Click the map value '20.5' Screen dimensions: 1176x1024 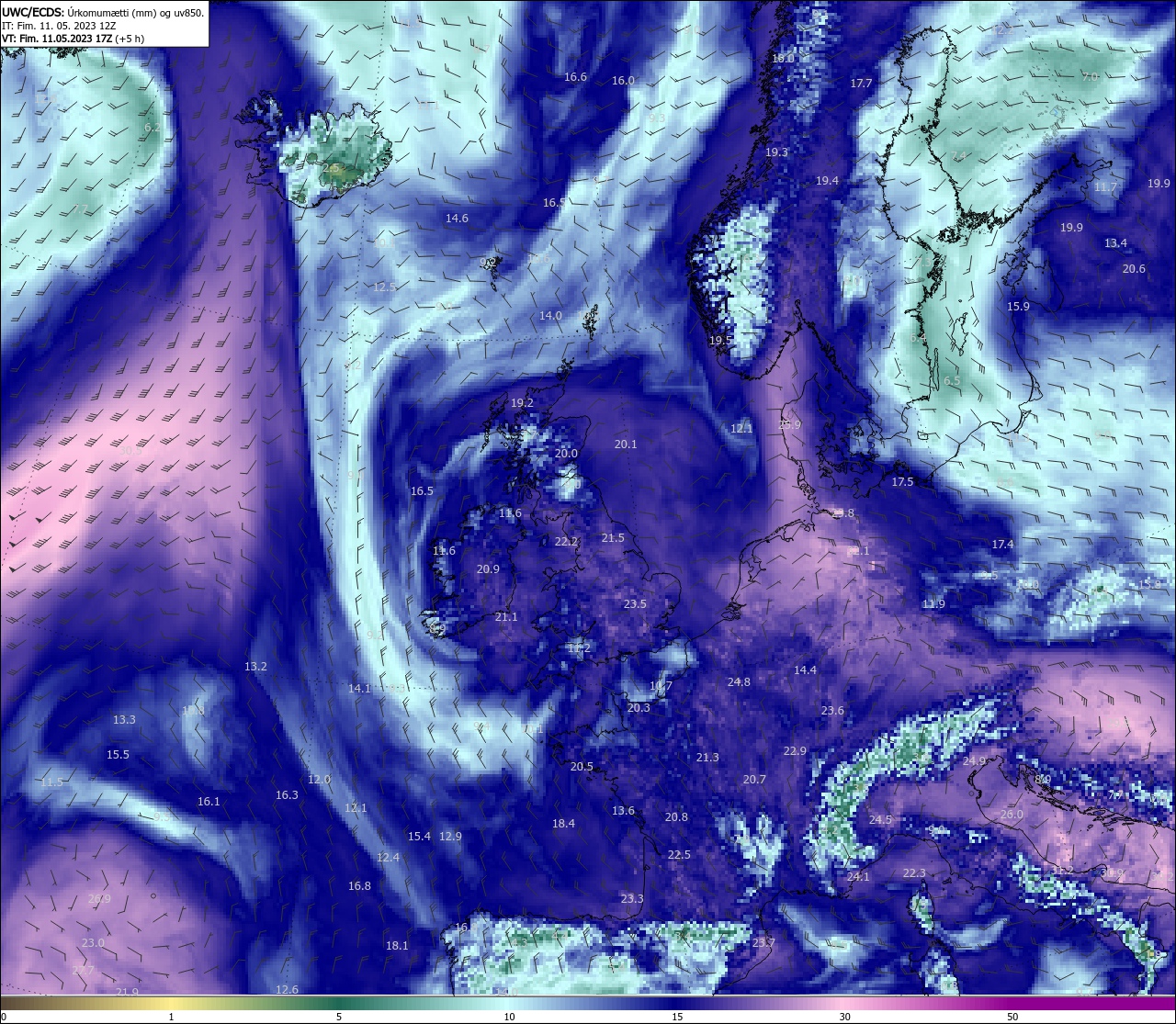[x=582, y=767]
